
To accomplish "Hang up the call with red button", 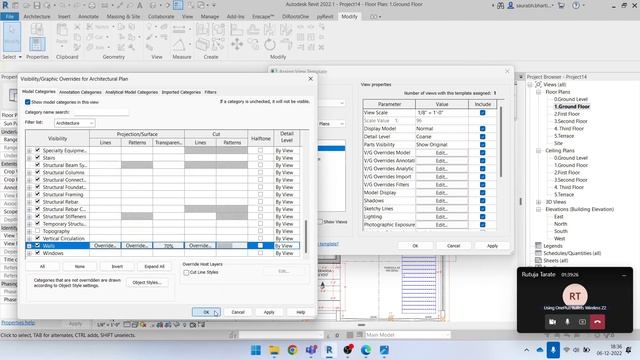I will 598,322.
